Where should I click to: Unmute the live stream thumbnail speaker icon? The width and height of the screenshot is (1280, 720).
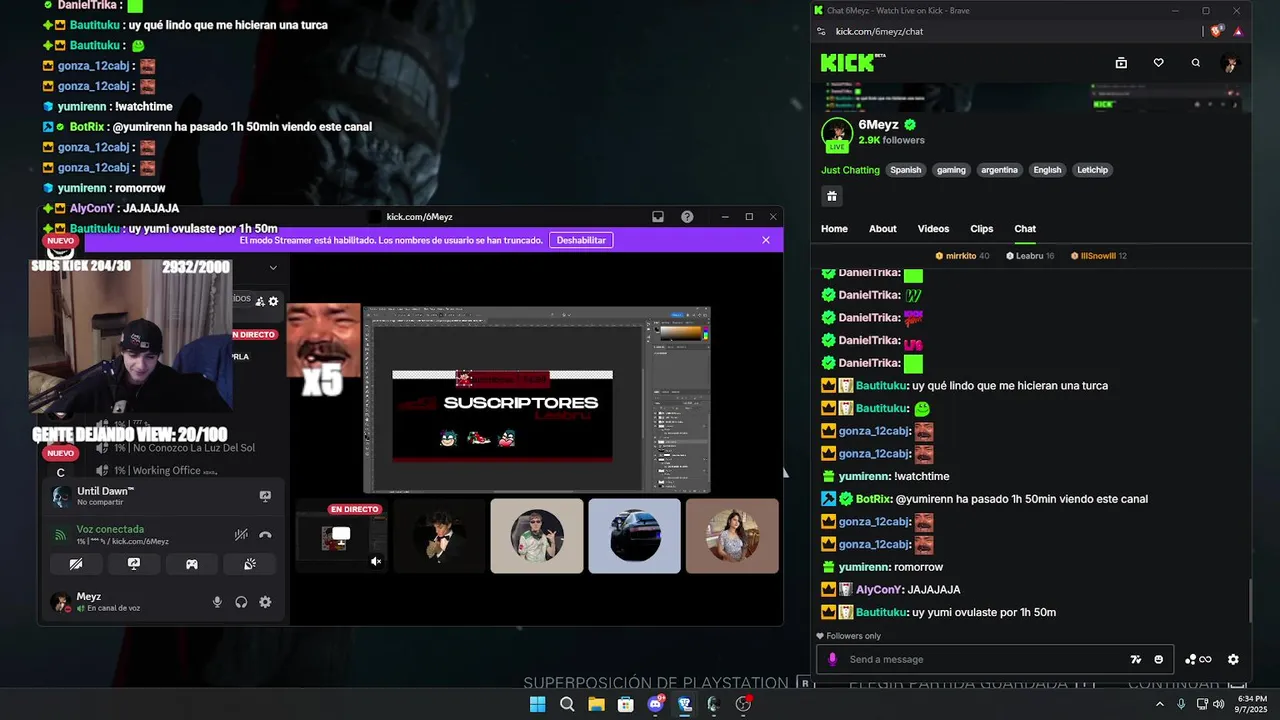point(376,561)
